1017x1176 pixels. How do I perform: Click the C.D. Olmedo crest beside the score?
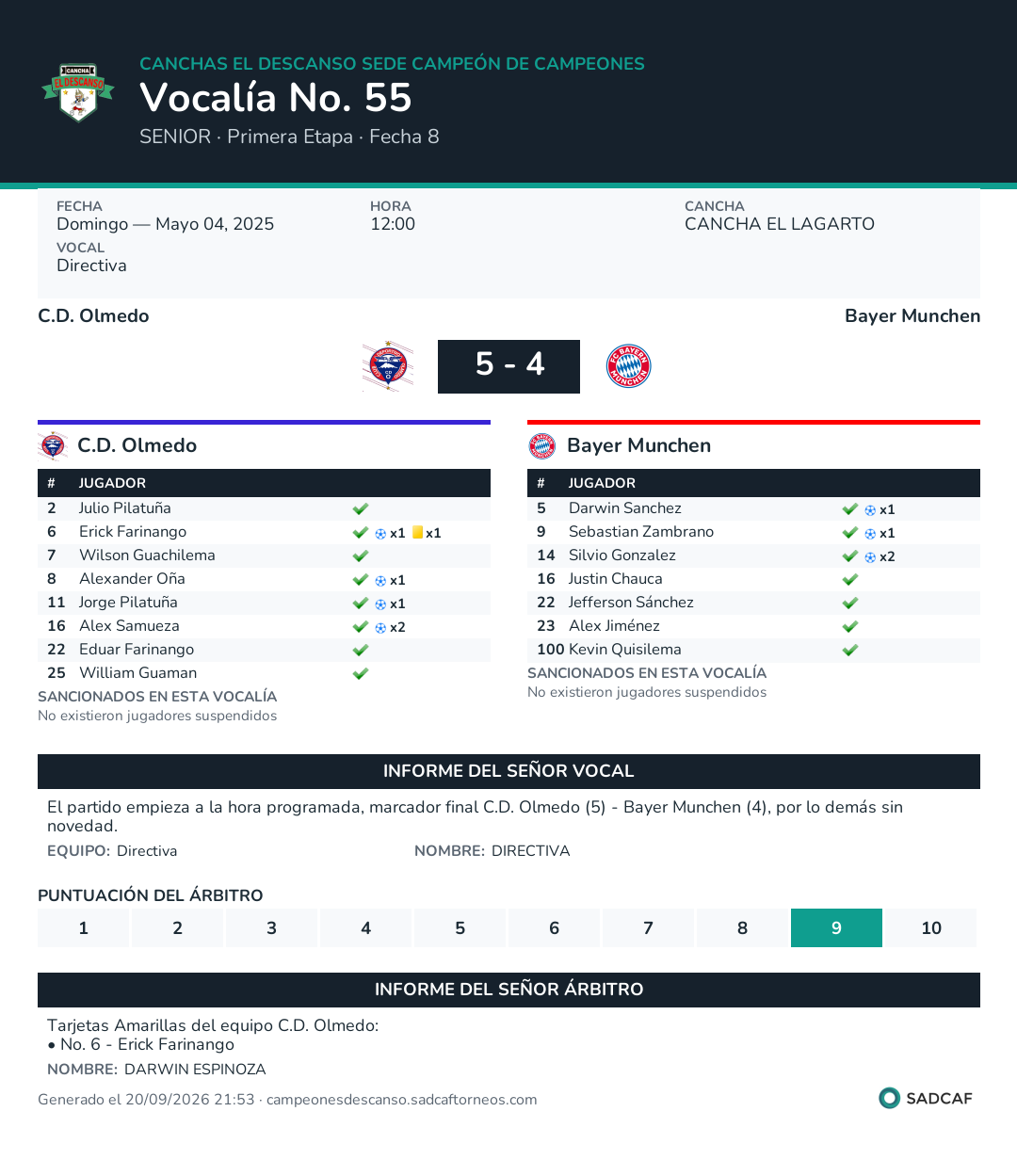(x=388, y=366)
